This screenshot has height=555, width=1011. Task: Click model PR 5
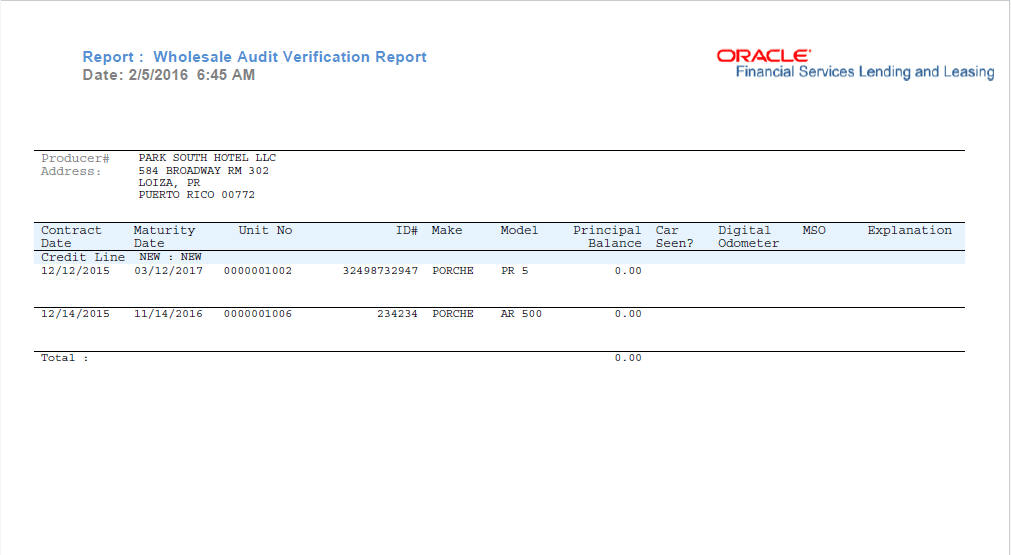(x=515, y=271)
